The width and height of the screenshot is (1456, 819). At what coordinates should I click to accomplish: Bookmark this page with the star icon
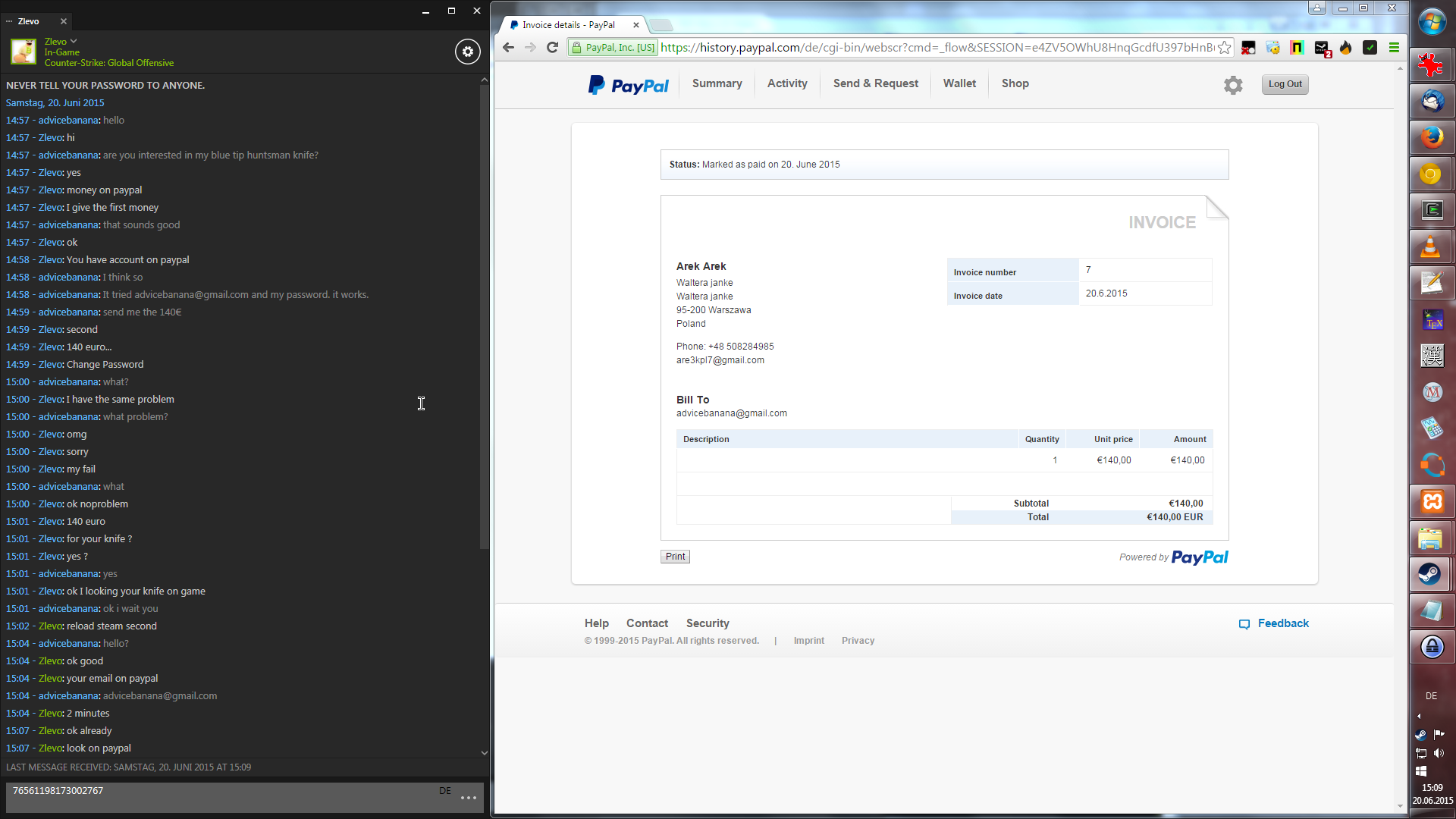pyautogui.click(x=1225, y=48)
